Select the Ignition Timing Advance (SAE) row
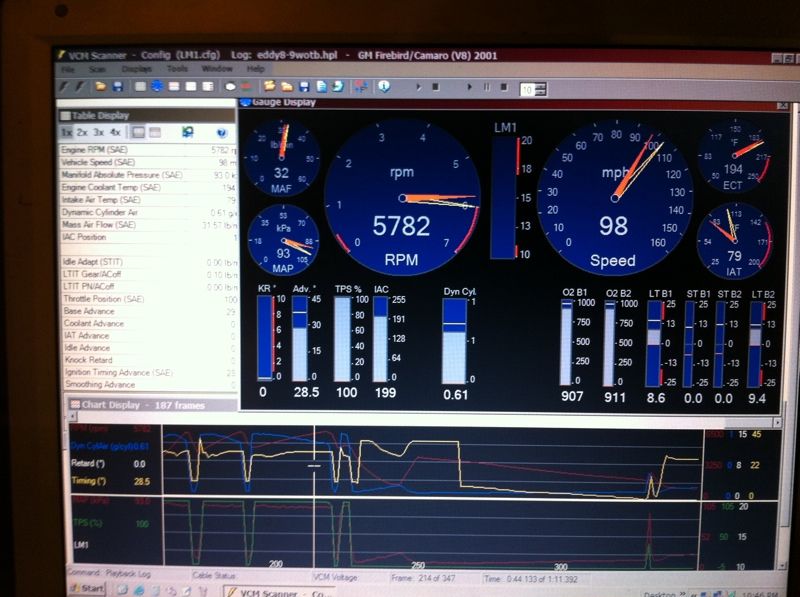 point(149,372)
